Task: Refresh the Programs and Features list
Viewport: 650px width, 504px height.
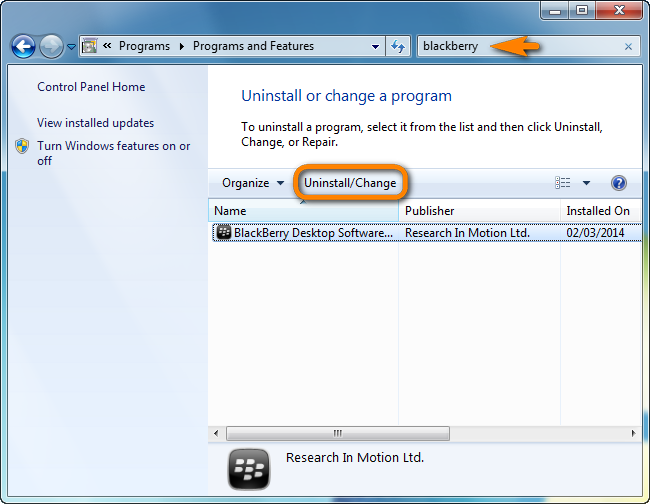Action: [398, 46]
